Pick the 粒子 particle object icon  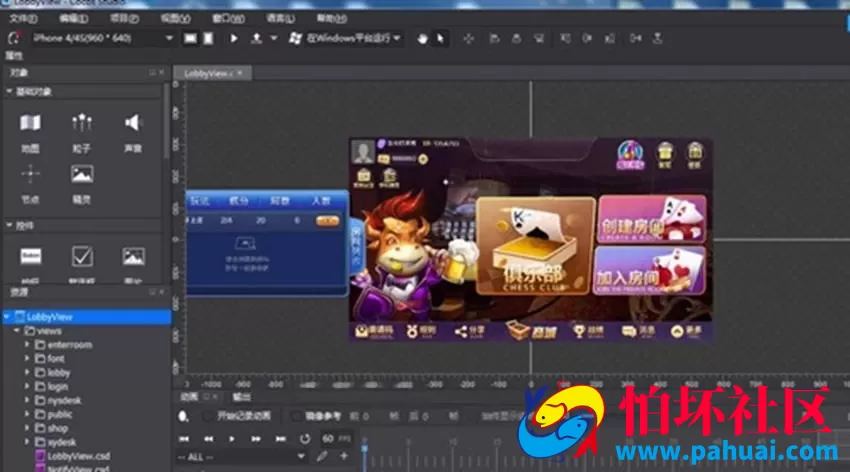click(82, 123)
